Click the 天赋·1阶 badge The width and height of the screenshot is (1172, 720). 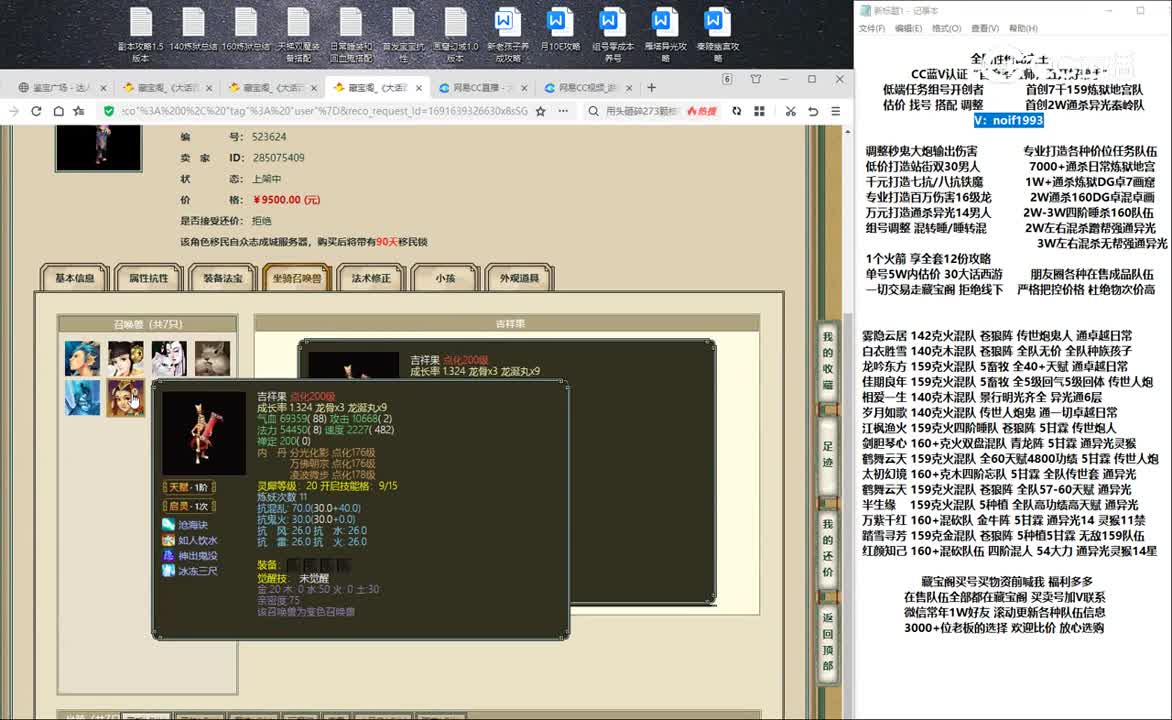pyautogui.click(x=189, y=487)
